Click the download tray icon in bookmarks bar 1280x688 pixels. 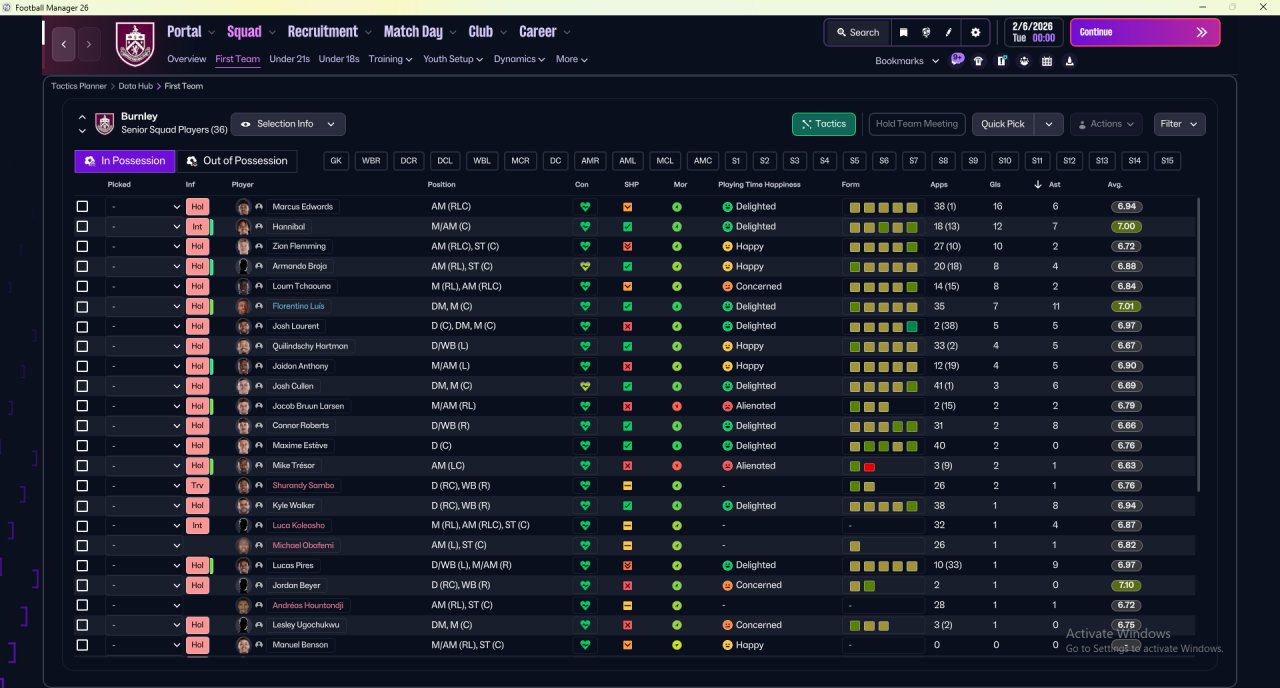click(1070, 61)
